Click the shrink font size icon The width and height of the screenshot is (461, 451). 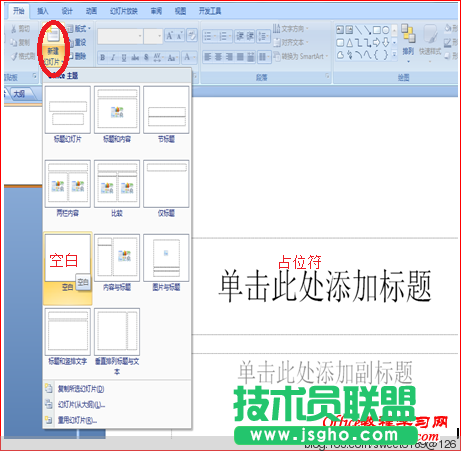(179, 36)
